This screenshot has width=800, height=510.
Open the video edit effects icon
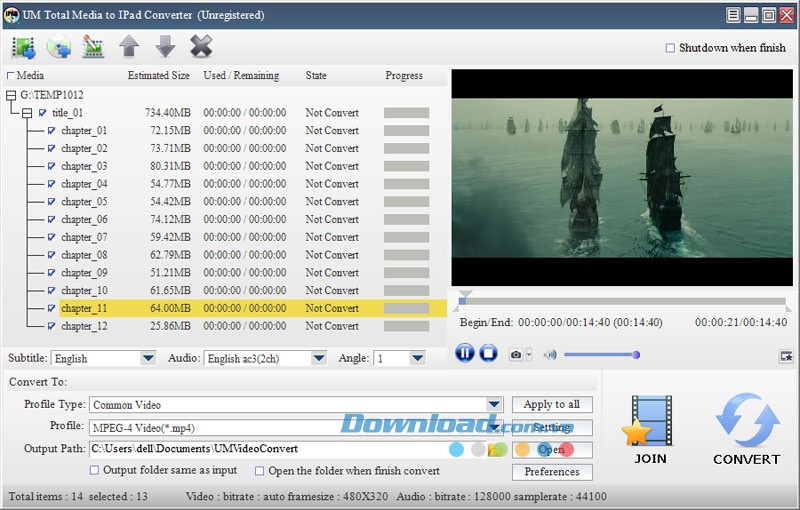(93, 47)
